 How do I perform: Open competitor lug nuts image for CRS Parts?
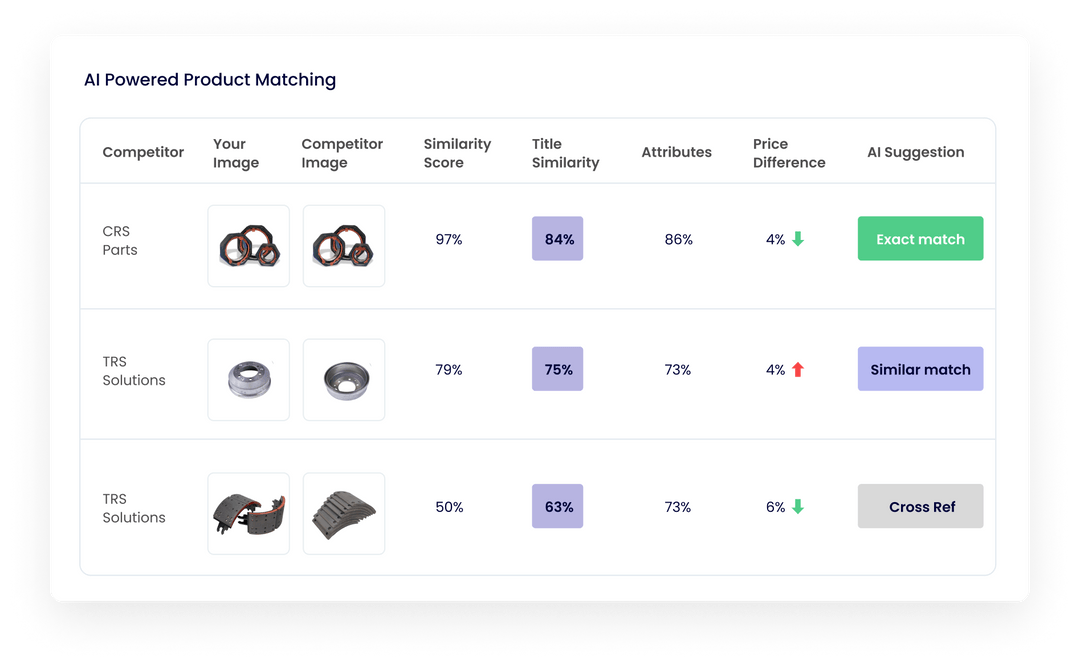343,246
